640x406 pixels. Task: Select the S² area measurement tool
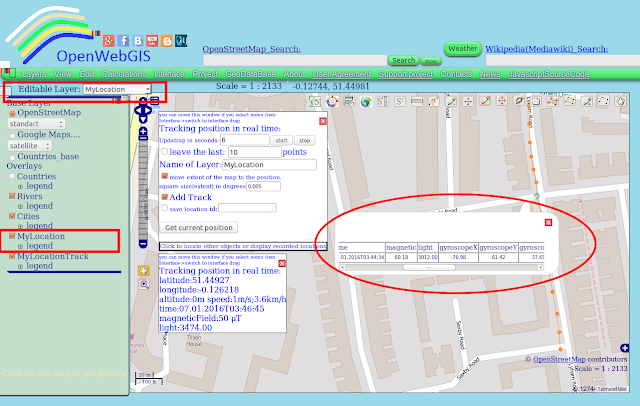pos(400,101)
